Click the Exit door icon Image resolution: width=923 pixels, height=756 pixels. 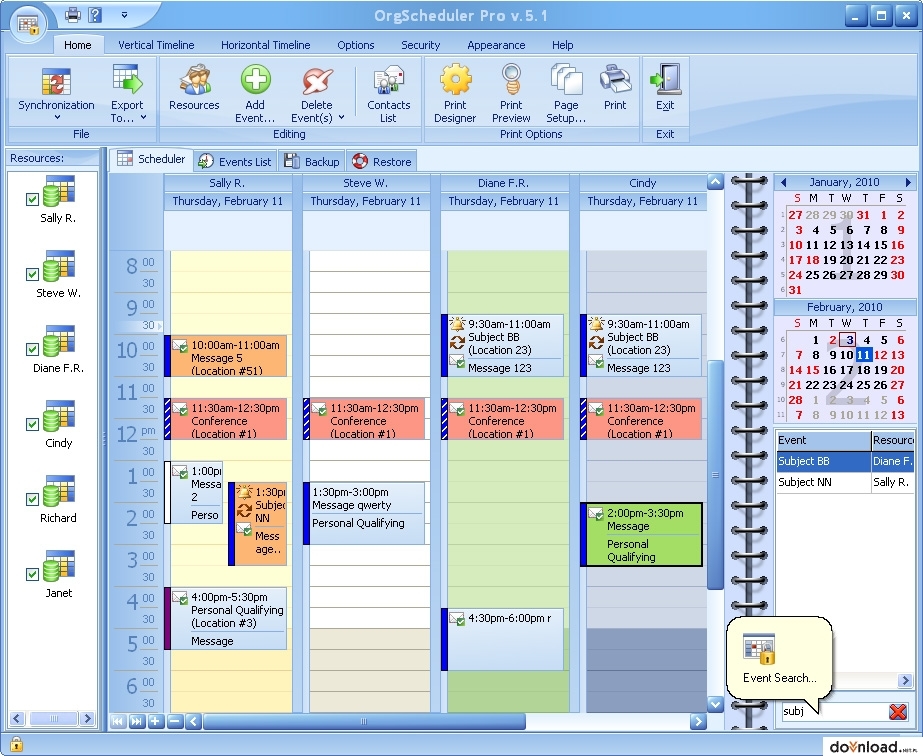pyautogui.click(x=665, y=79)
